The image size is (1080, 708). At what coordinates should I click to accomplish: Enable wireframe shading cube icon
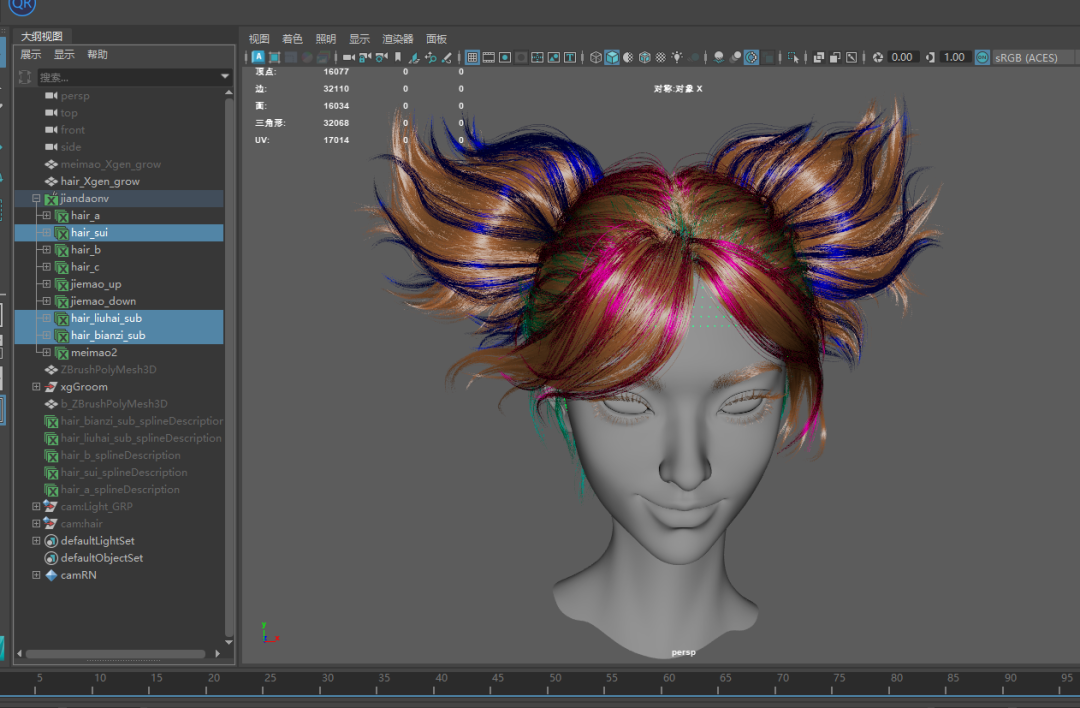point(596,58)
